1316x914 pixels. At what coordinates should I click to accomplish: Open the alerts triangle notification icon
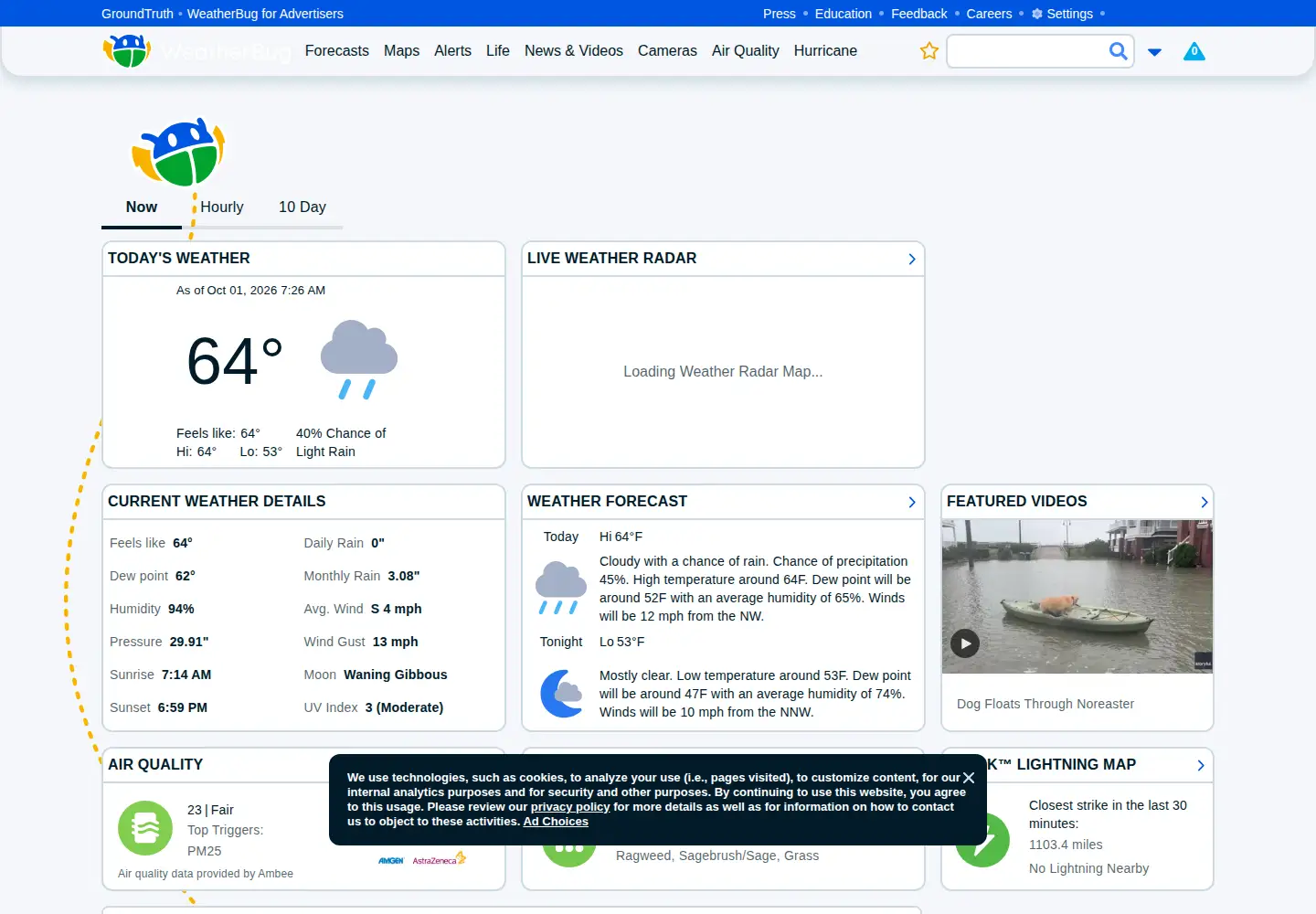pyautogui.click(x=1194, y=51)
